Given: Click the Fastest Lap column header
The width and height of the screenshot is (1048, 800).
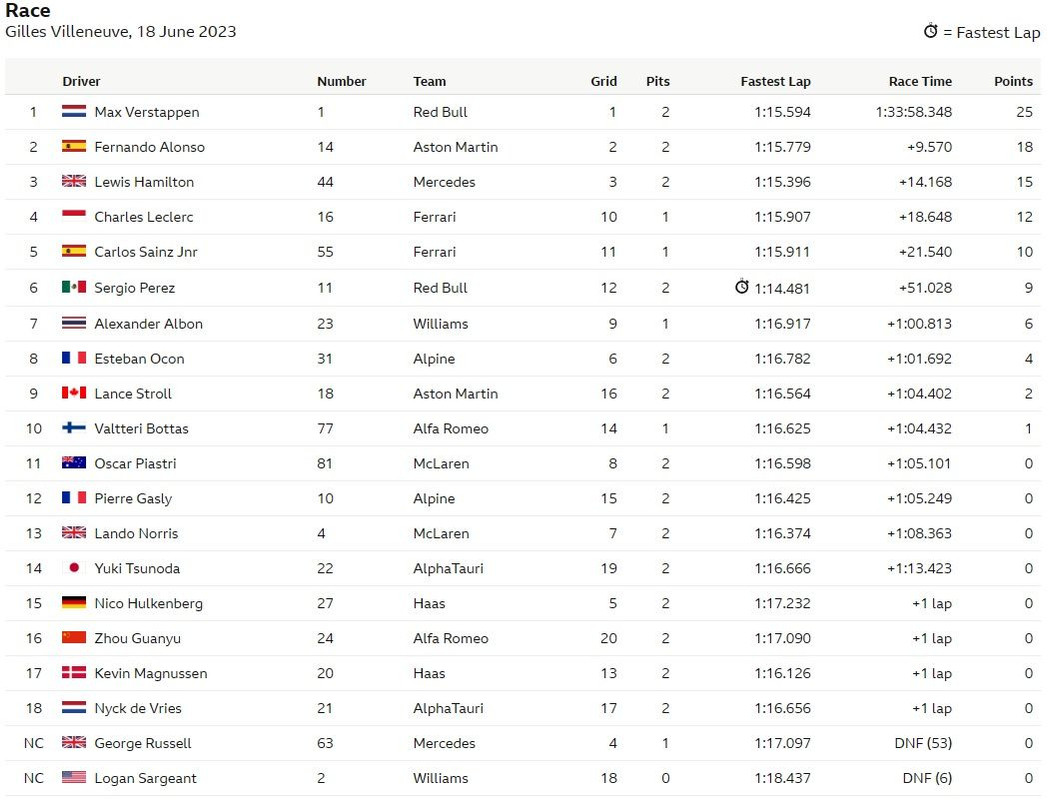Looking at the screenshot, I should point(775,82).
